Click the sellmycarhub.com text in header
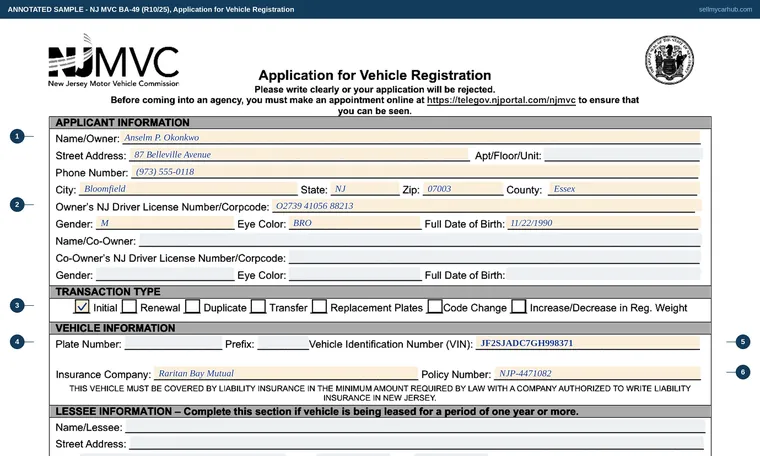The width and height of the screenshot is (760, 456). pyautogui.click(x=725, y=9)
